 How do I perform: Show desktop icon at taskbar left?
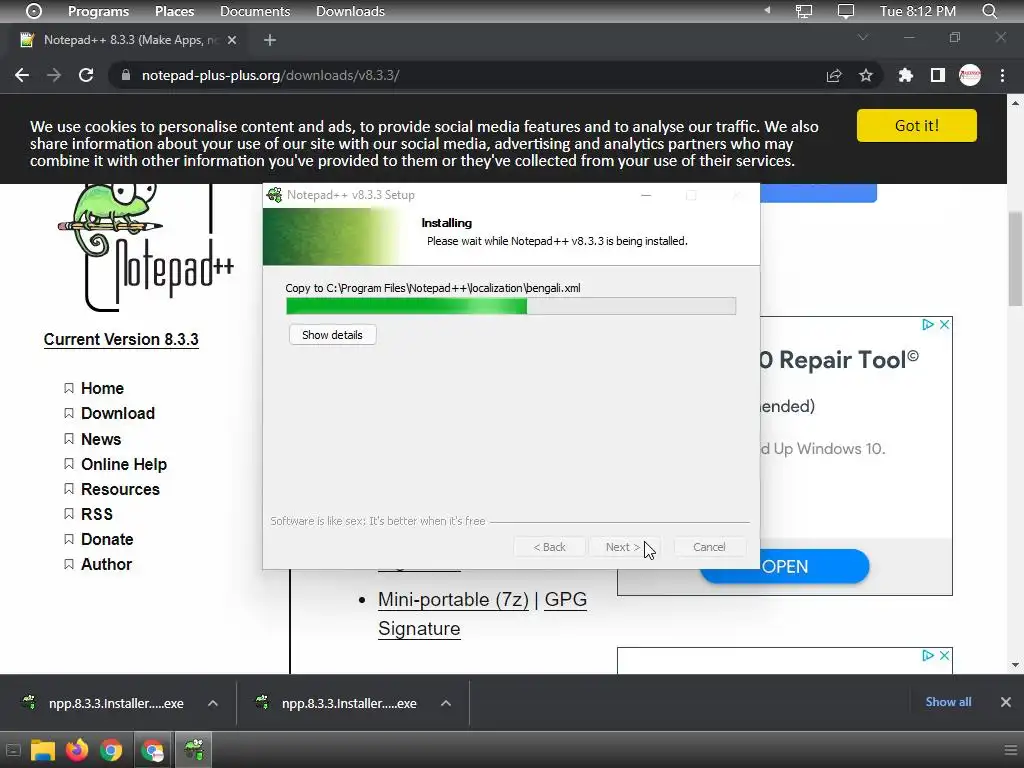pos(13,750)
